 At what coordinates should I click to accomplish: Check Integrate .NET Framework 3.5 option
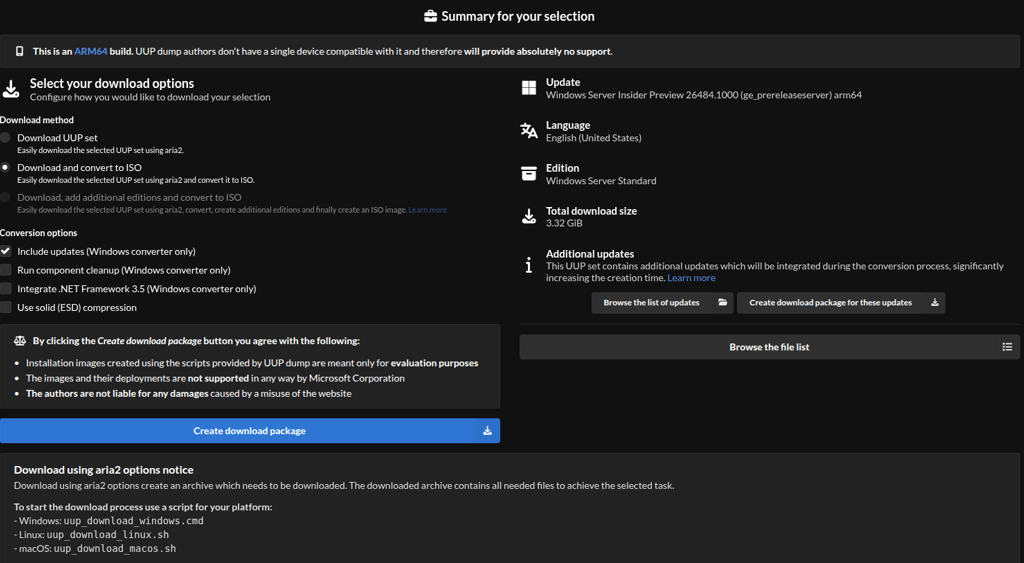pos(6,289)
